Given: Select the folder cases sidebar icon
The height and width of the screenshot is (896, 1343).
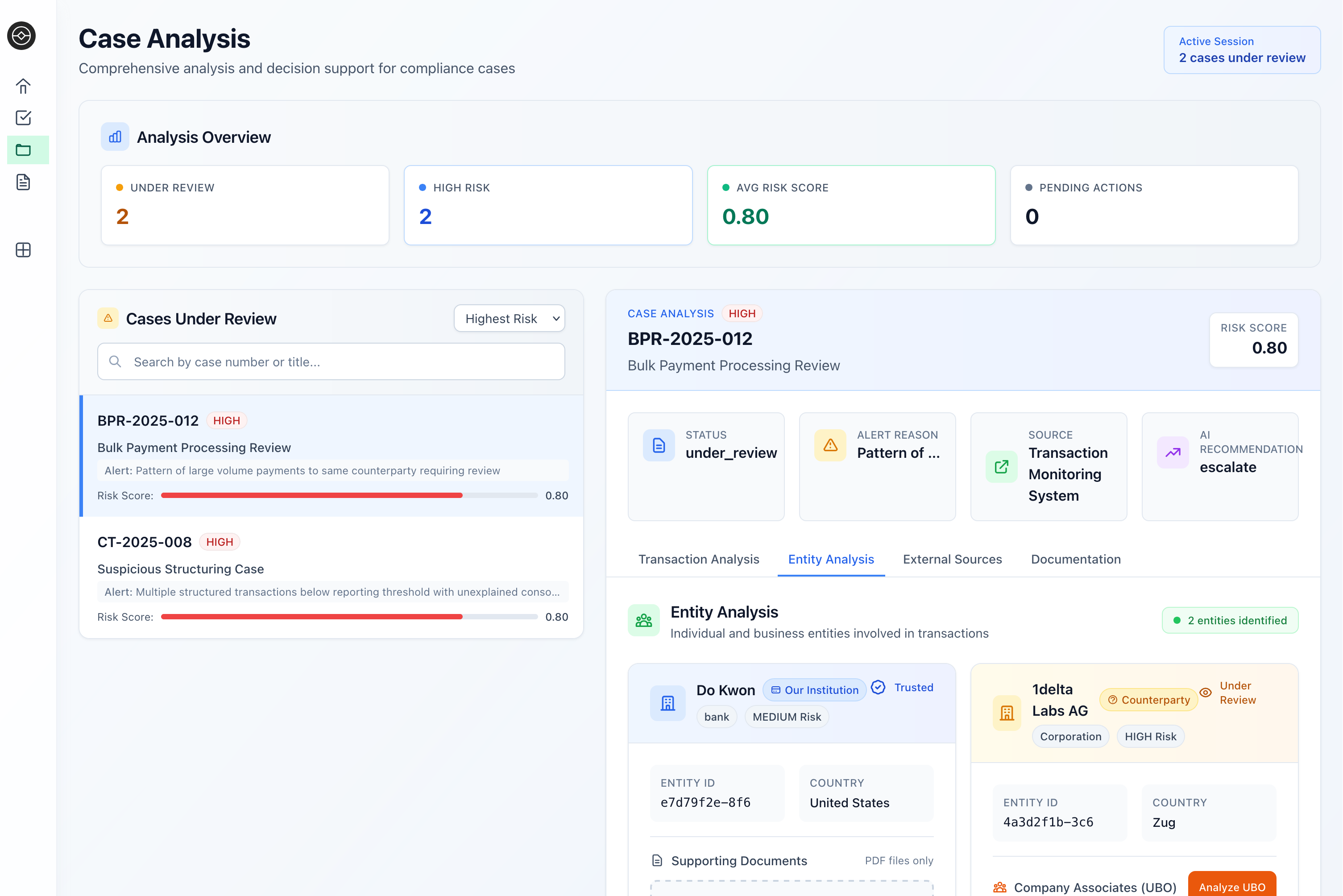Looking at the screenshot, I should (23, 150).
